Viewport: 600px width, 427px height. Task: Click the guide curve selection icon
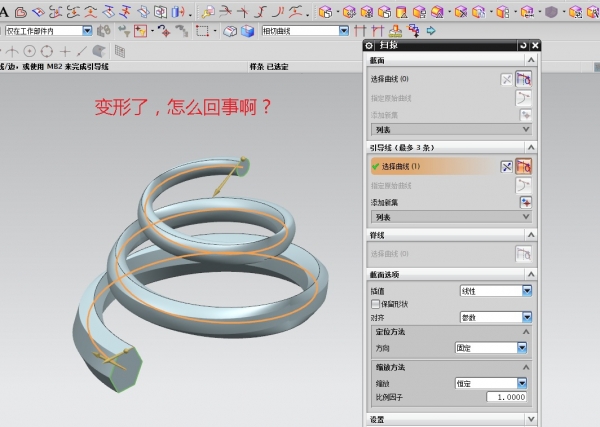coord(524,166)
